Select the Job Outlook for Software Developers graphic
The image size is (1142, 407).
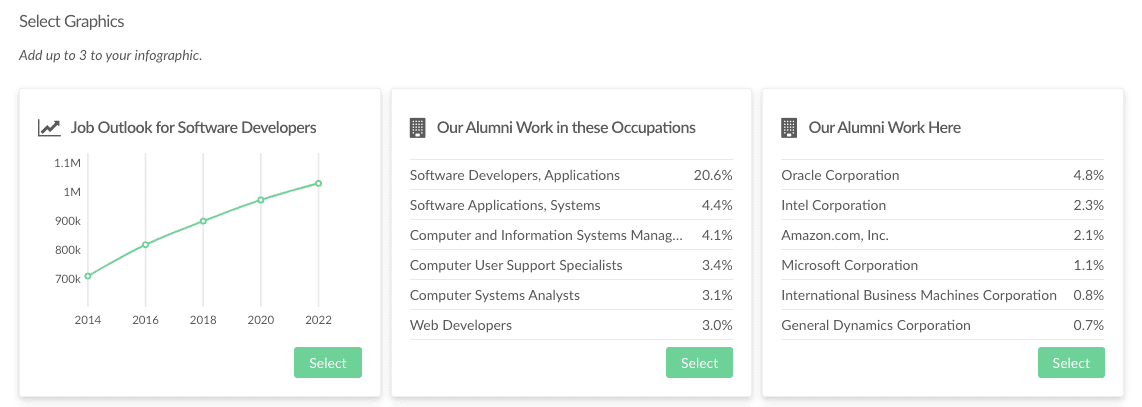(x=328, y=363)
